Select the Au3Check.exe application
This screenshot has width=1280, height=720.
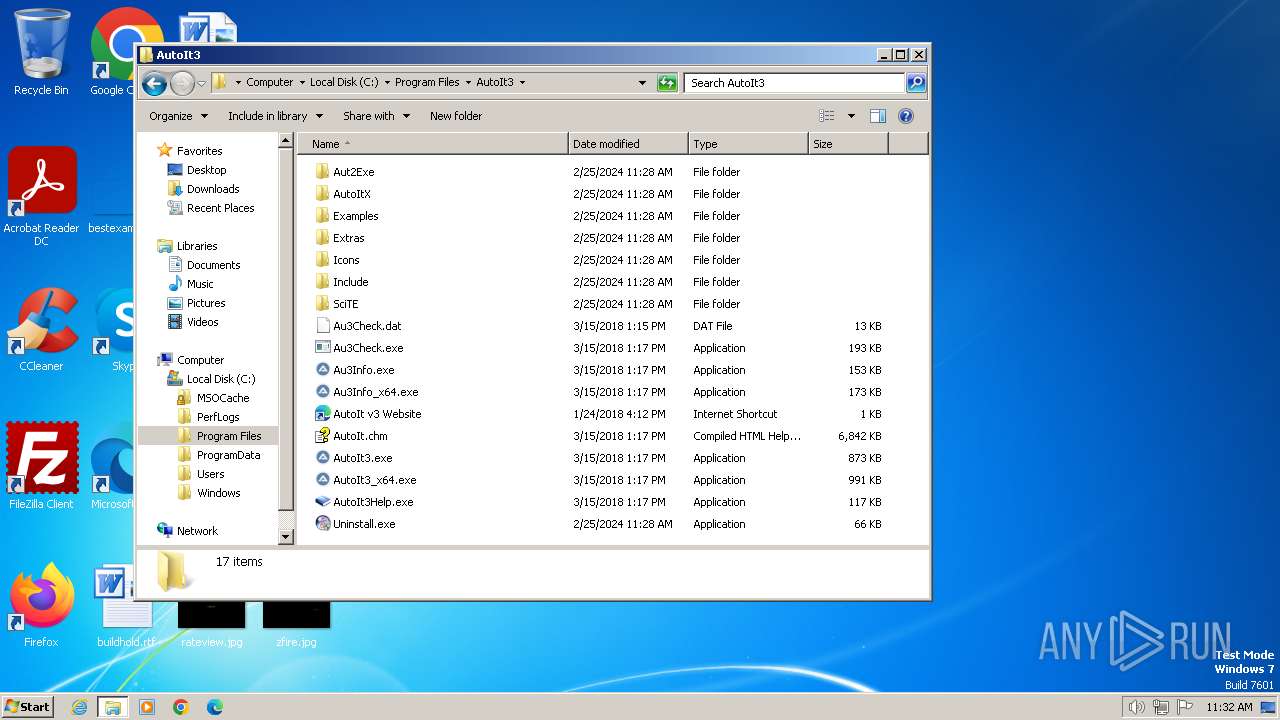(x=368, y=348)
